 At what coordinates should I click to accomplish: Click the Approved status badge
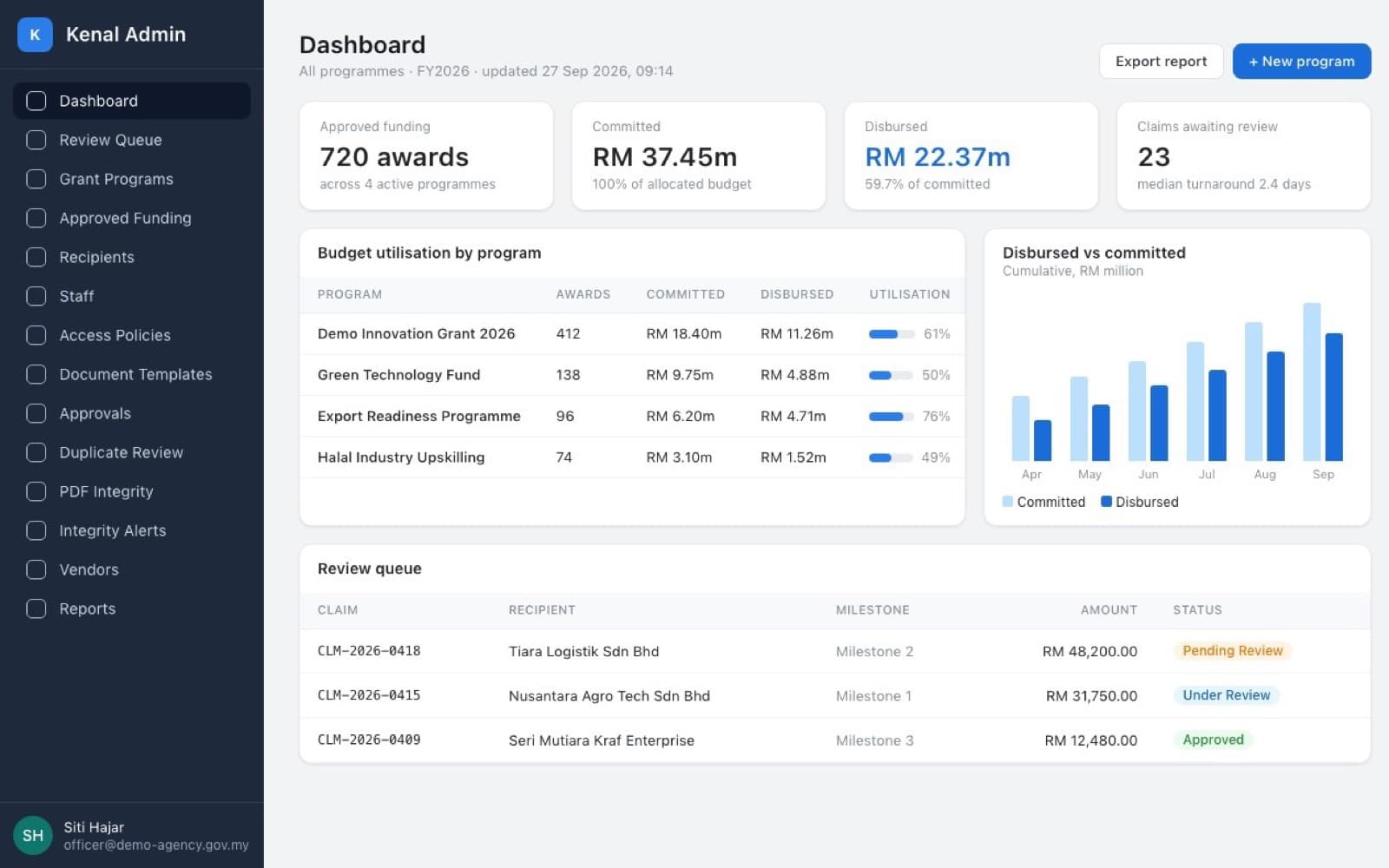pos(1213,740)
